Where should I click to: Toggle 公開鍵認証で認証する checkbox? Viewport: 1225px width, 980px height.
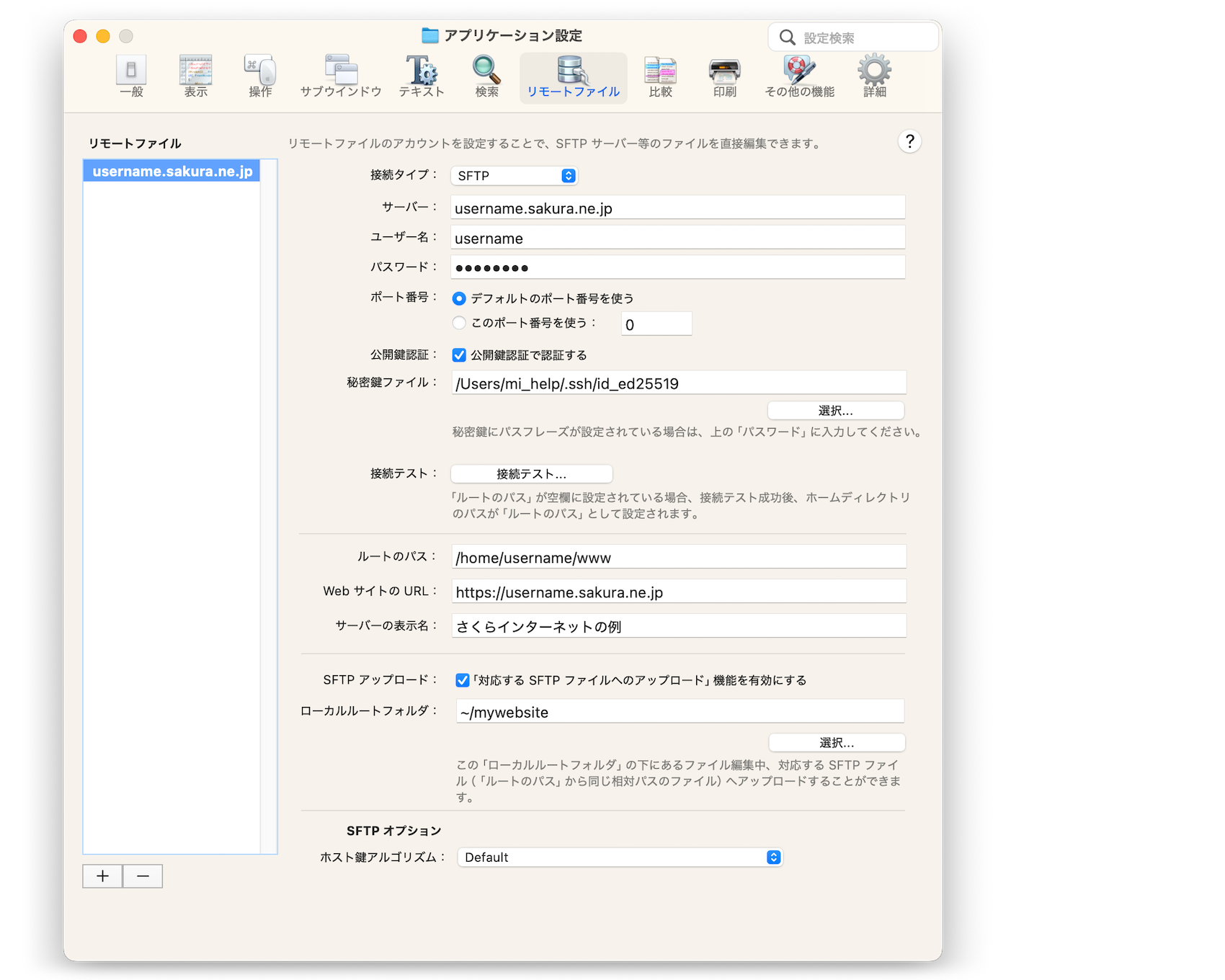coord(459,355)
